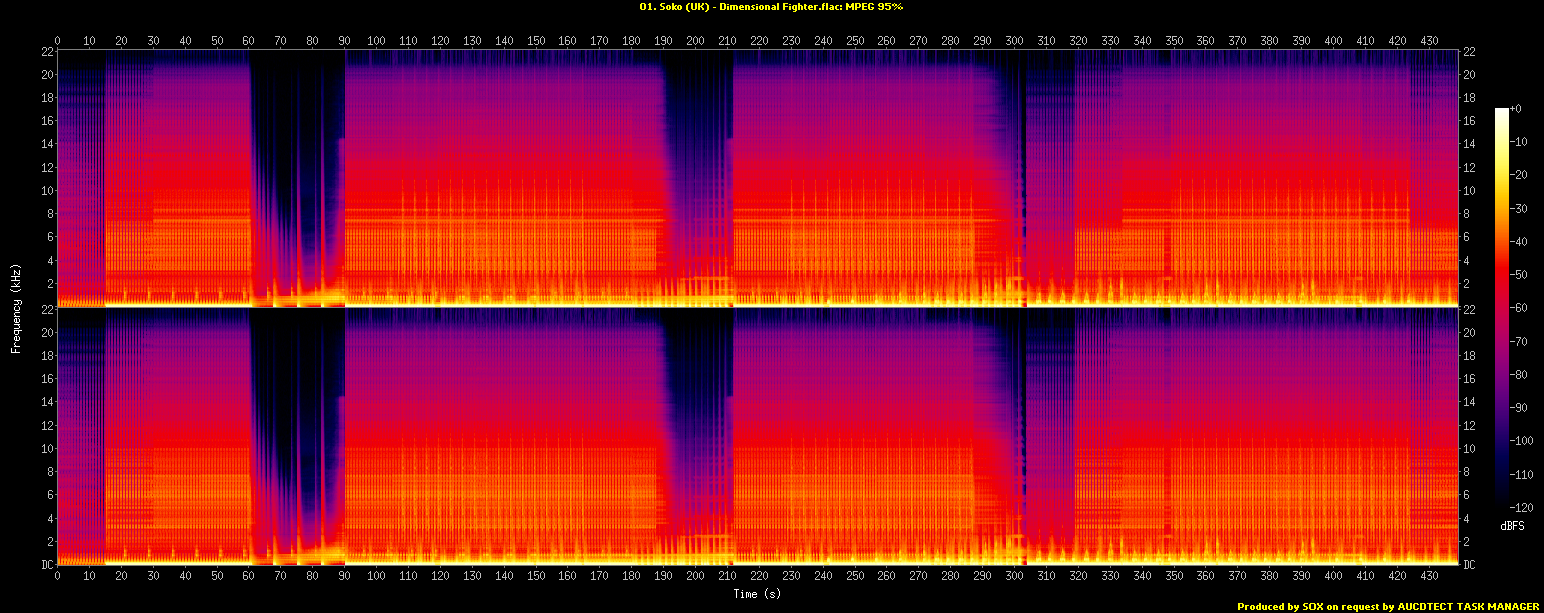Select the 190 tick on the bottom time axis

pos(663,576)
